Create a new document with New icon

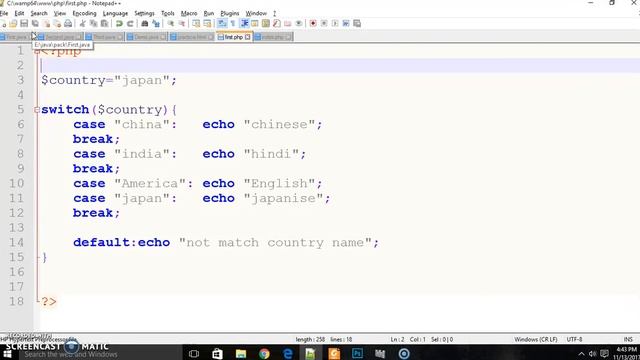(x=3, y=24)
